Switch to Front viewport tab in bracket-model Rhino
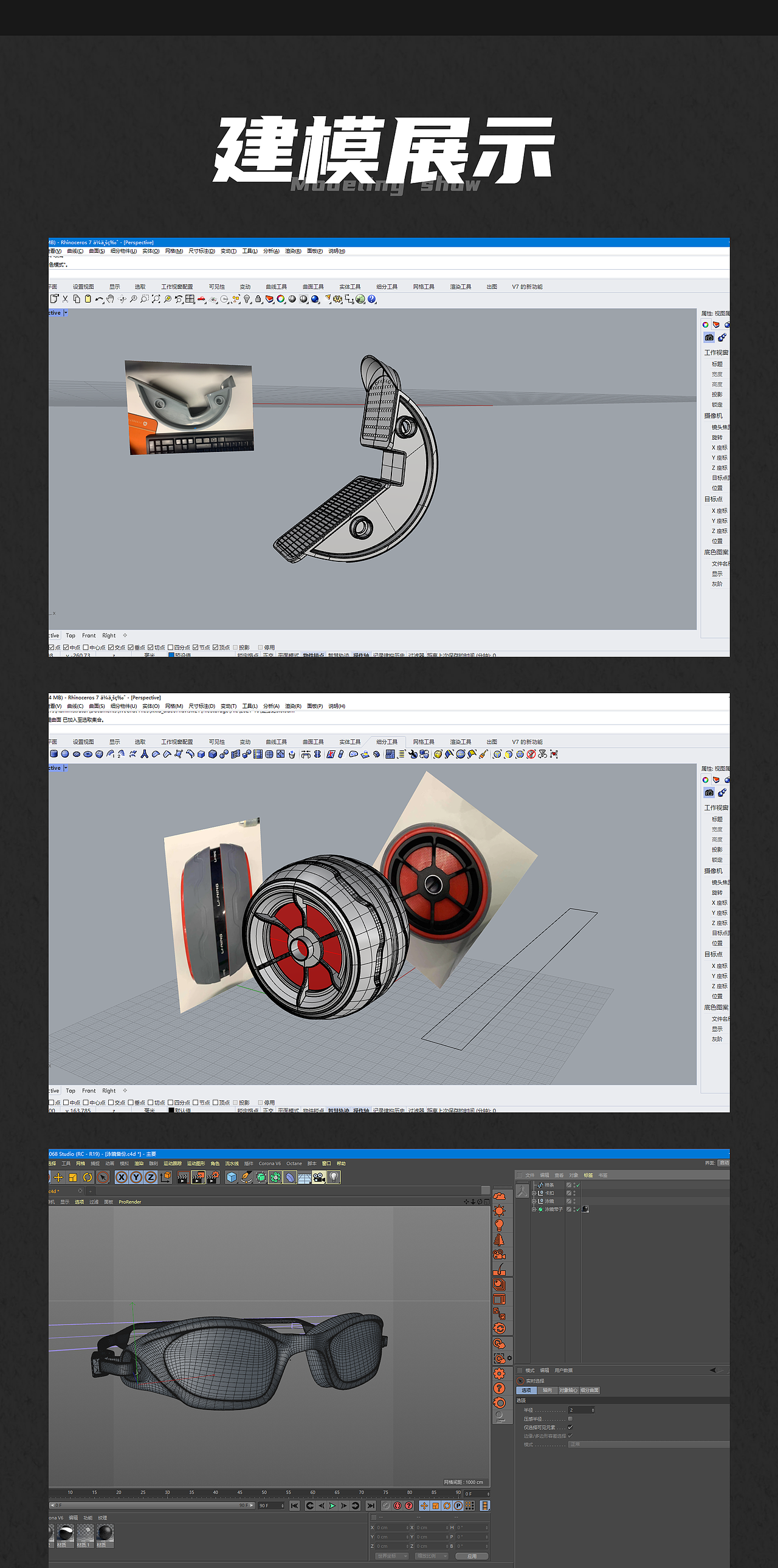 89,635
